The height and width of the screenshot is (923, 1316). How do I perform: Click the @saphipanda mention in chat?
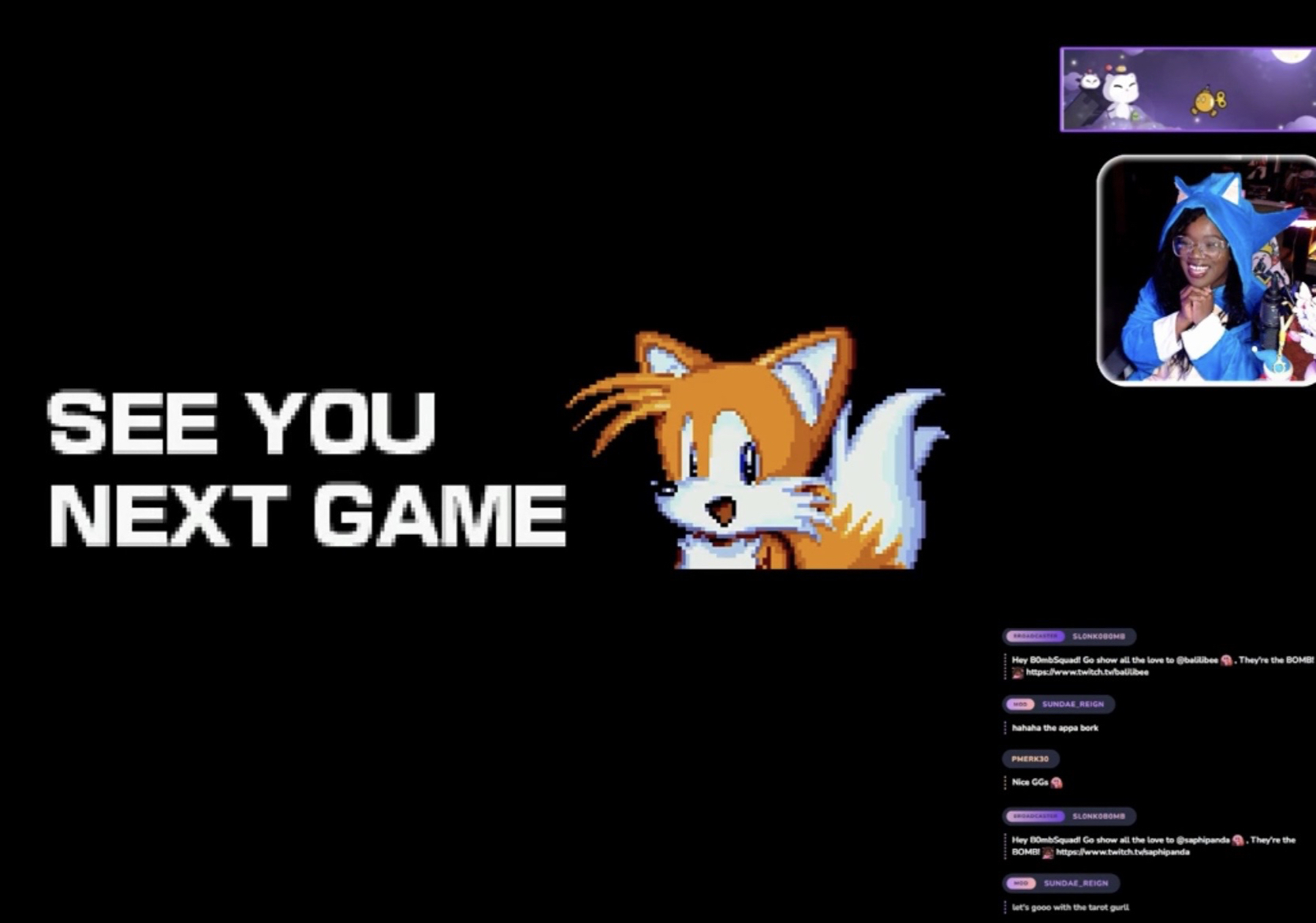click(x=1202, y=840)
